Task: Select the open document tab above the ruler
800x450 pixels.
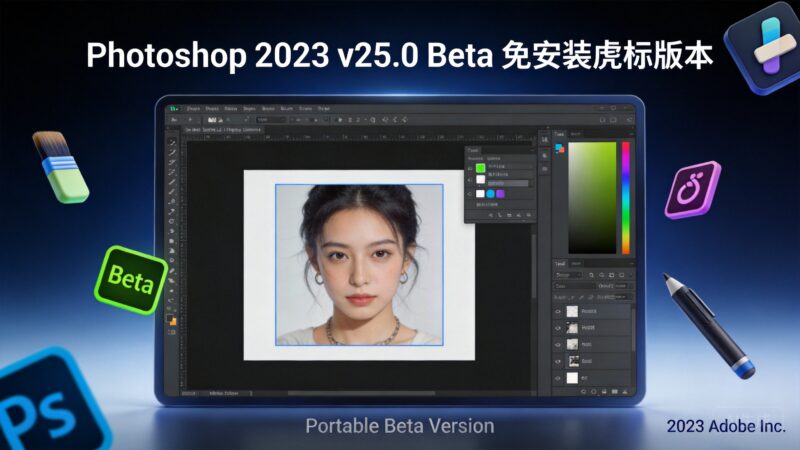Action: pos(223,130)
